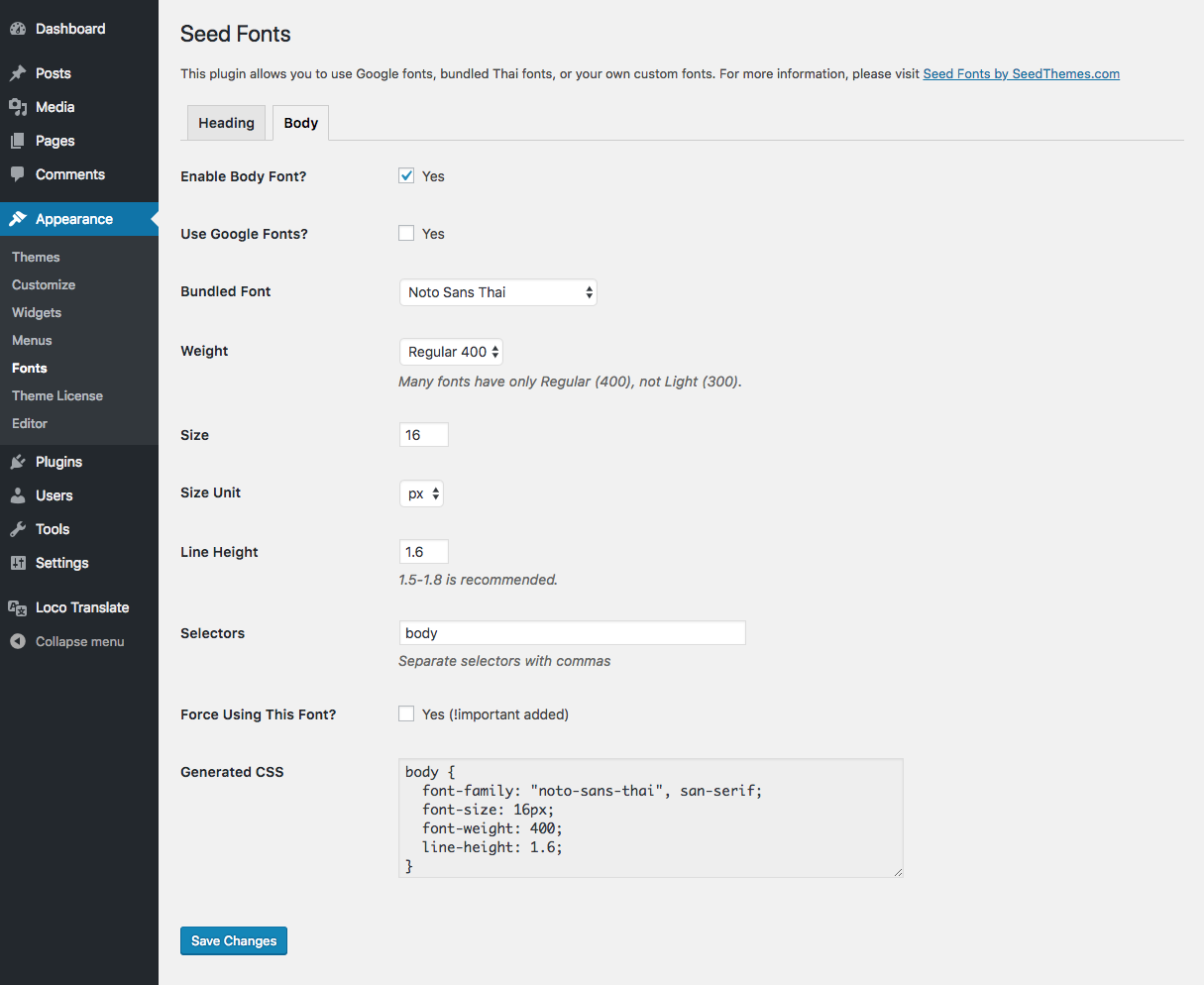Enable the Use Google Fonts checkbox

tap(406, 233)
